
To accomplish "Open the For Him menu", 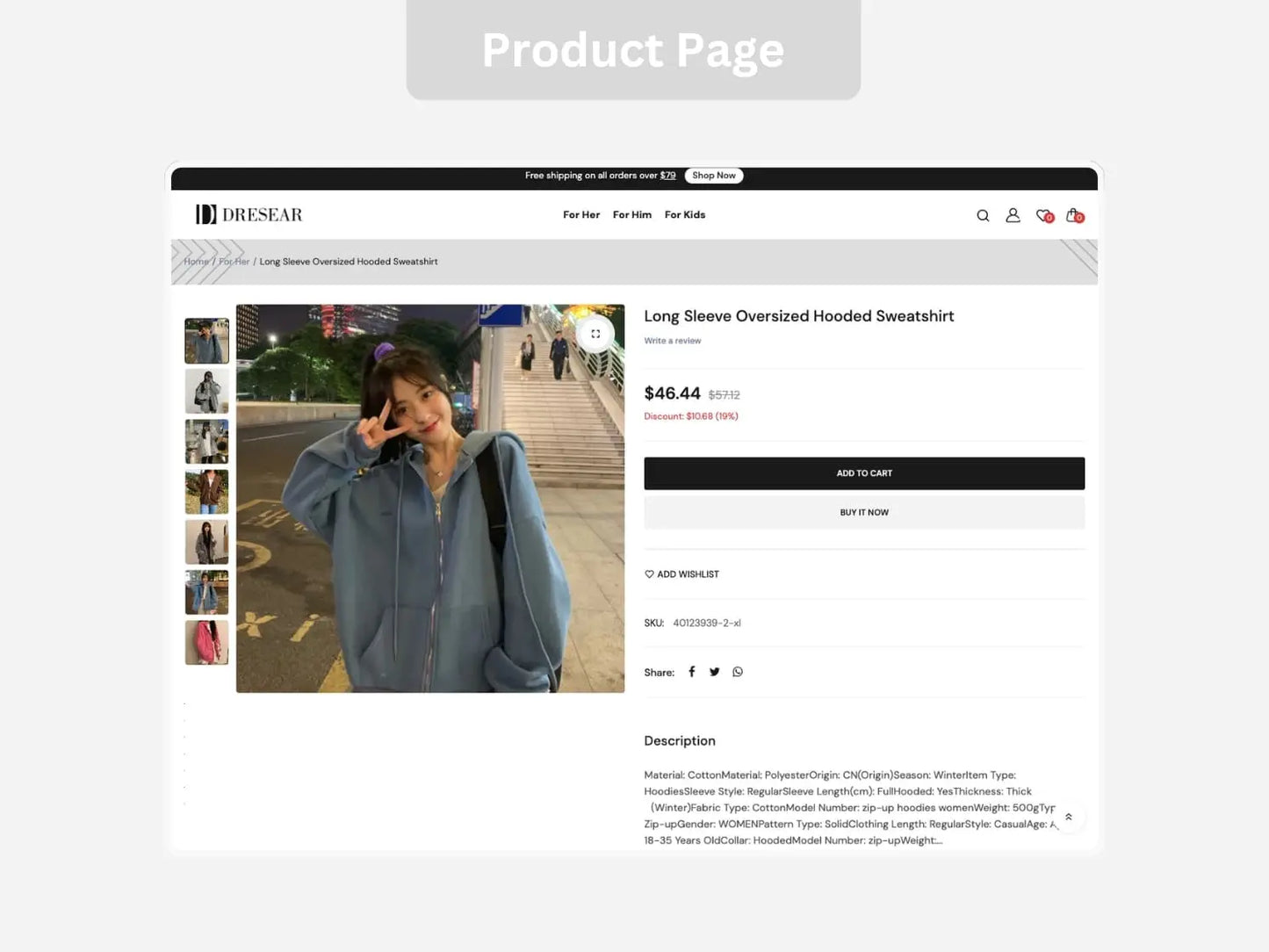I will 632,215.
